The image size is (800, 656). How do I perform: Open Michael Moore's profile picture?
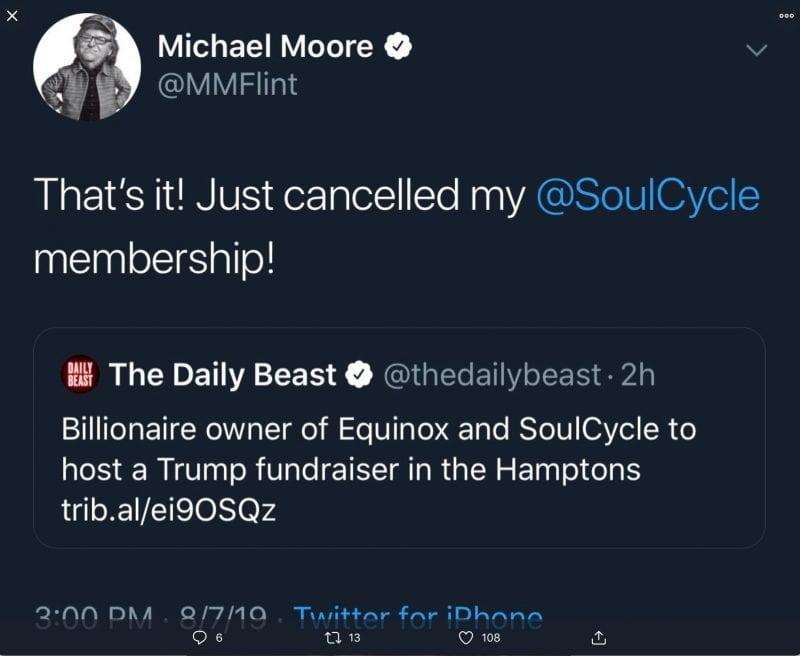(87, 67)
